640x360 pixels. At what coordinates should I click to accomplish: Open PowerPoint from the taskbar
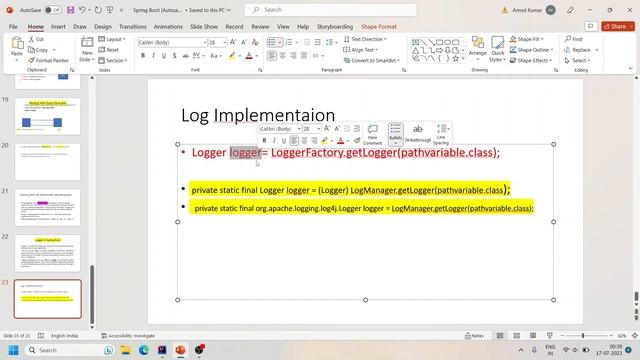point(180,350)
